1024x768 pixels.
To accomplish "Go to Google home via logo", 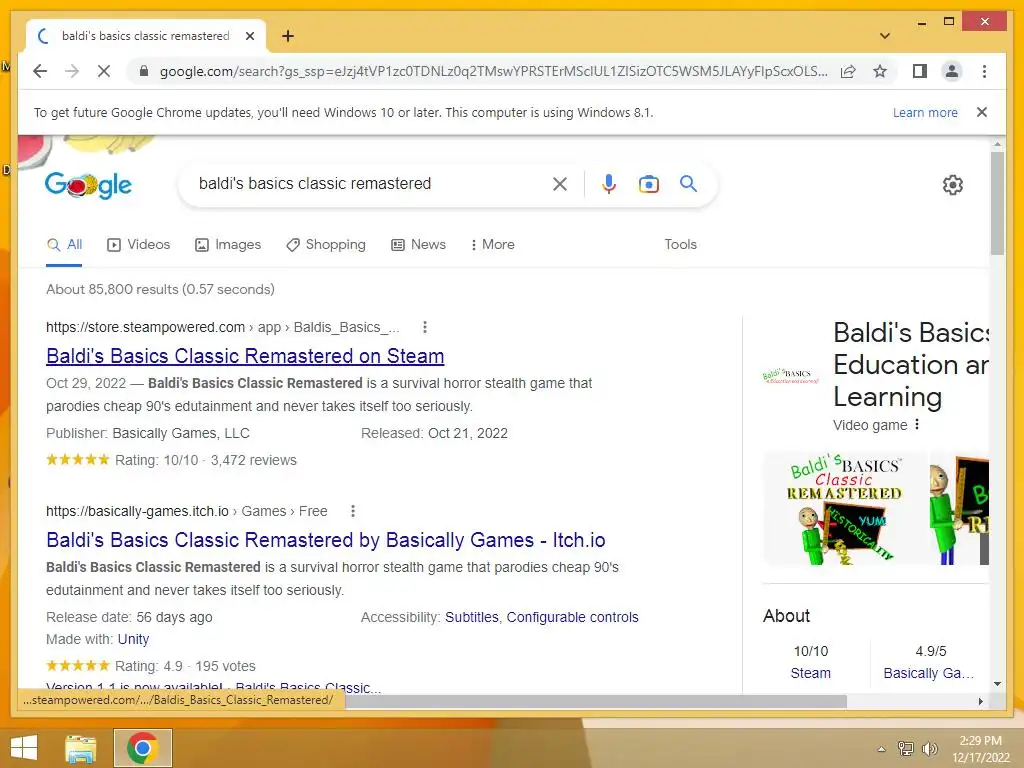I will pos(88,185).
